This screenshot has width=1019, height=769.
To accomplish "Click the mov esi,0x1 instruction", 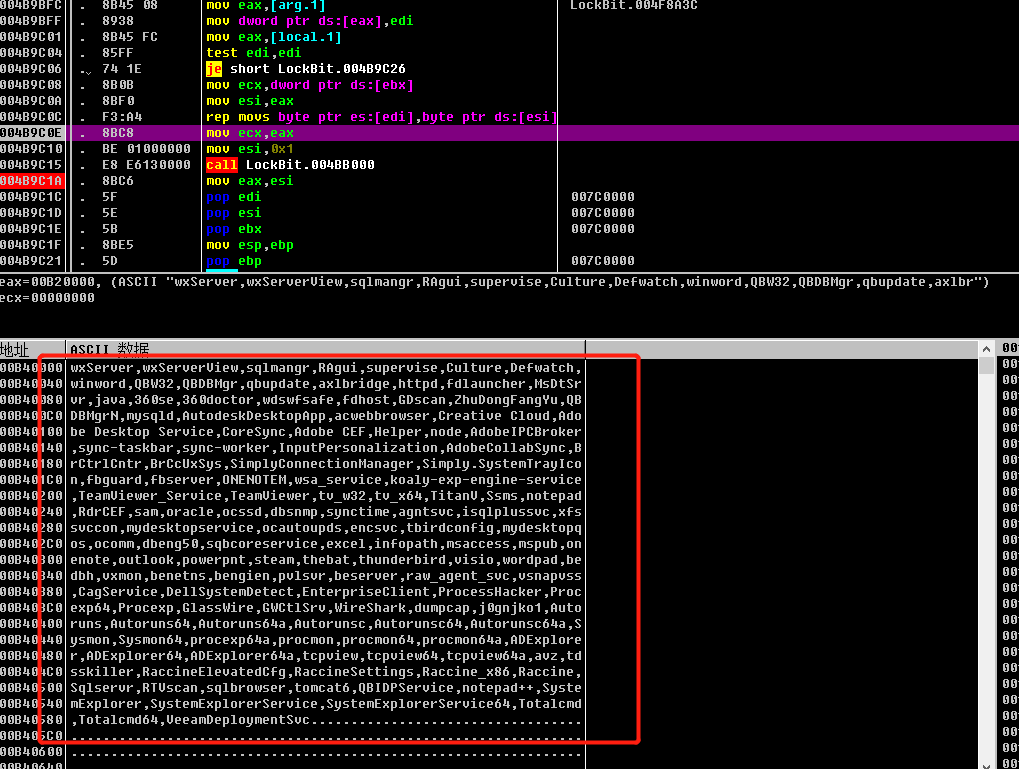I will [250, 149].
